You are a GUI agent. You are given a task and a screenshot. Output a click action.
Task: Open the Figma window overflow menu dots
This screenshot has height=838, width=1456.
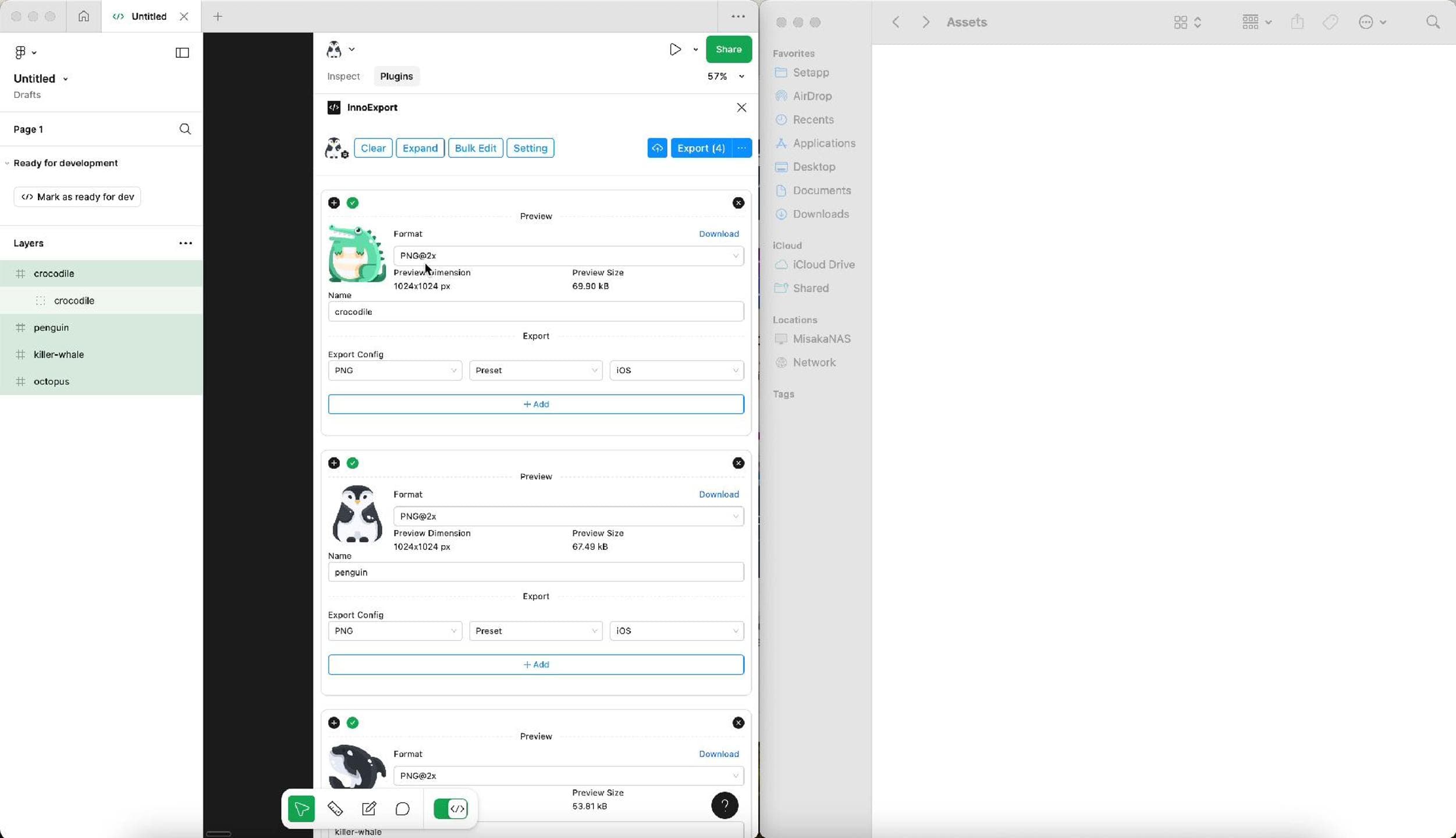coord(738,16)
